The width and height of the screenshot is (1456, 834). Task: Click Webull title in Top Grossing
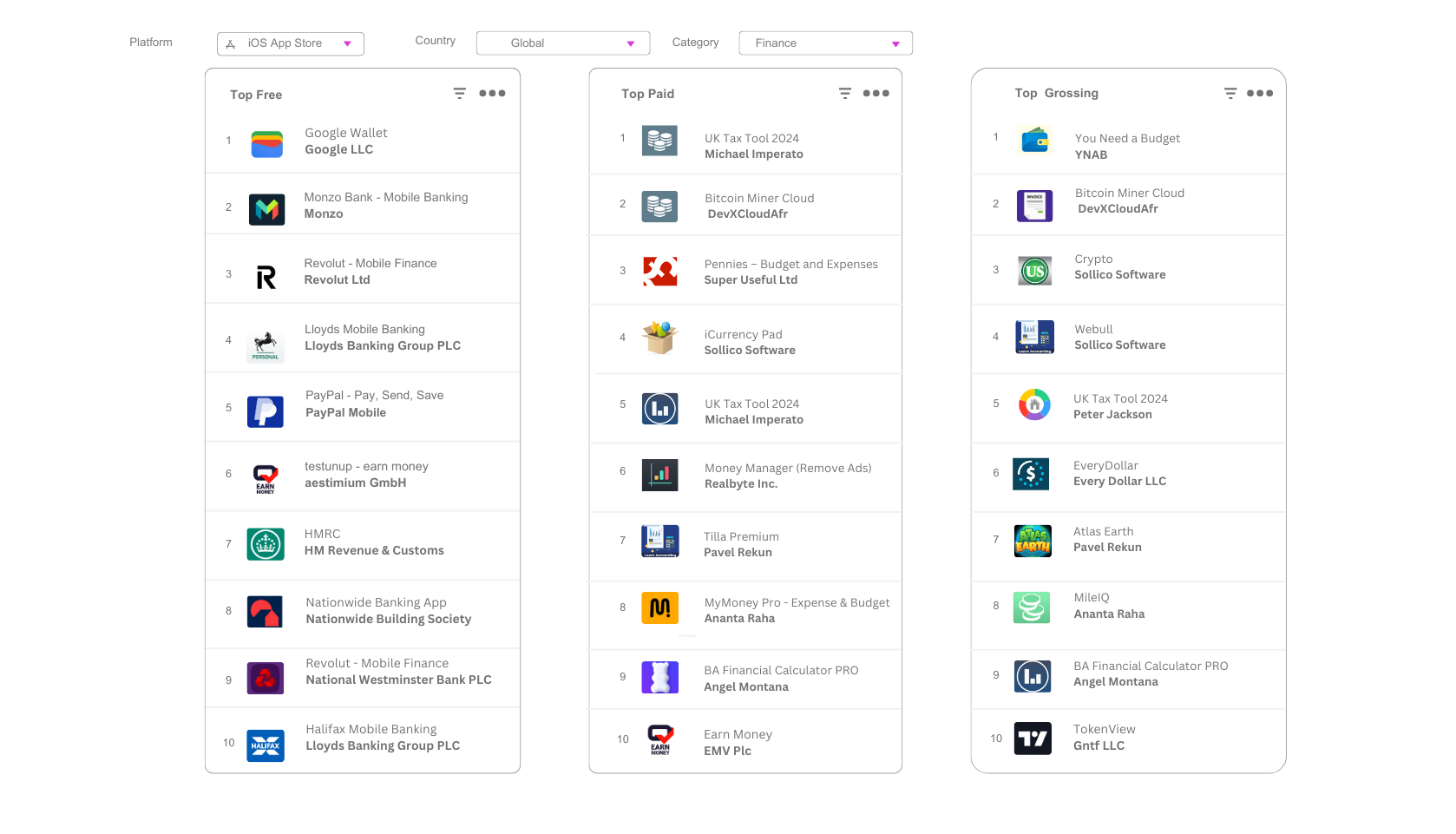(1093, 329)
